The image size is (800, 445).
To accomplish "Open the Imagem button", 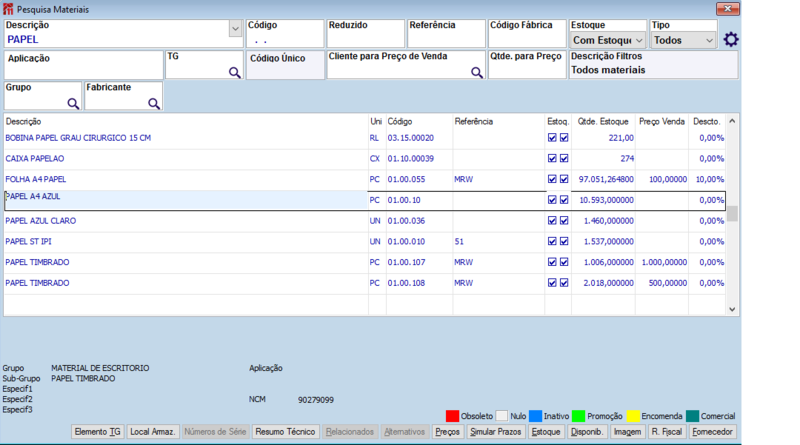I will coord(627,432).
